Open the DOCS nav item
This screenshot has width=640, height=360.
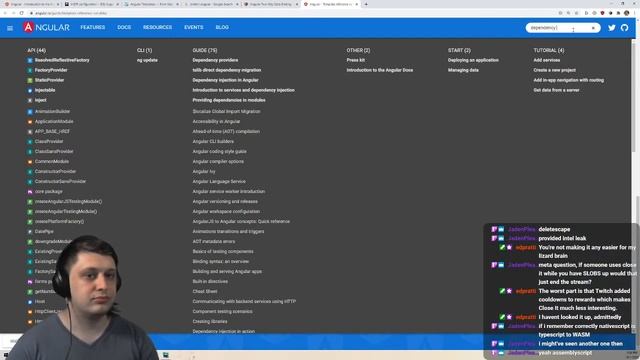pyautogui.click(x=124, y=27)
